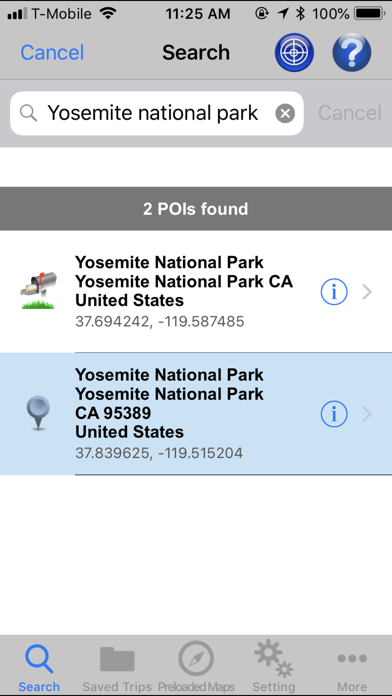Image resolution: width=392 pixels, height=696 pixels.
Task: Select the result at 37.694242, -119.587485
Action: pos(196,292)
